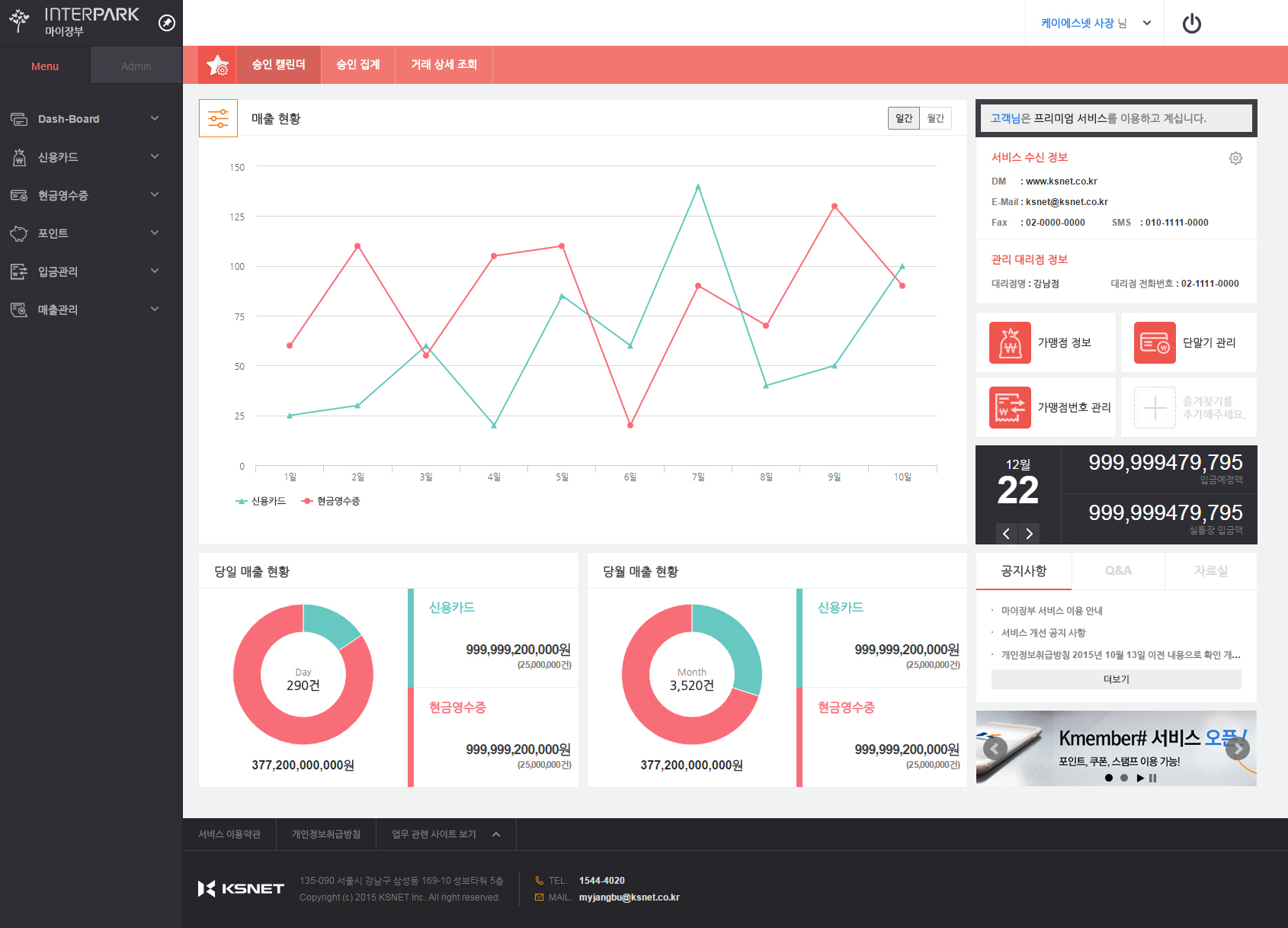The width and height of the screenshot is (1288, 928).
Task: Toggle 현금영수증 series in chart legend
Action: [x=331, y=501]
